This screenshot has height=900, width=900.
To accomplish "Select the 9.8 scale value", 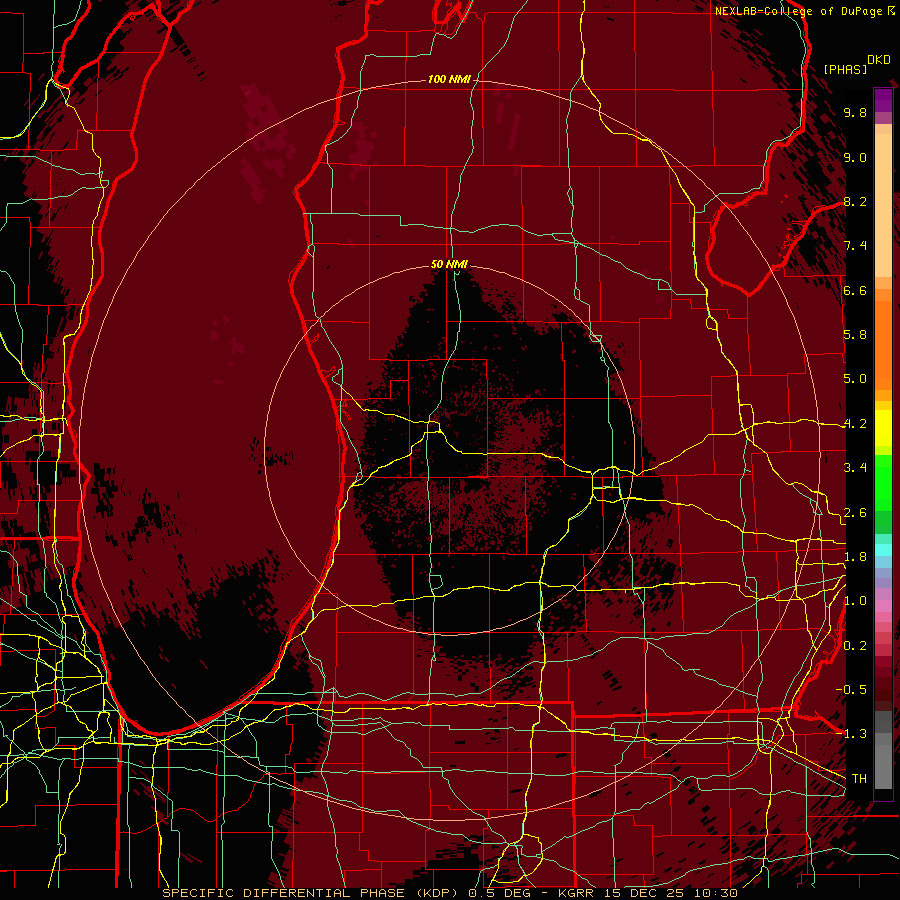I will click(855, 112).
